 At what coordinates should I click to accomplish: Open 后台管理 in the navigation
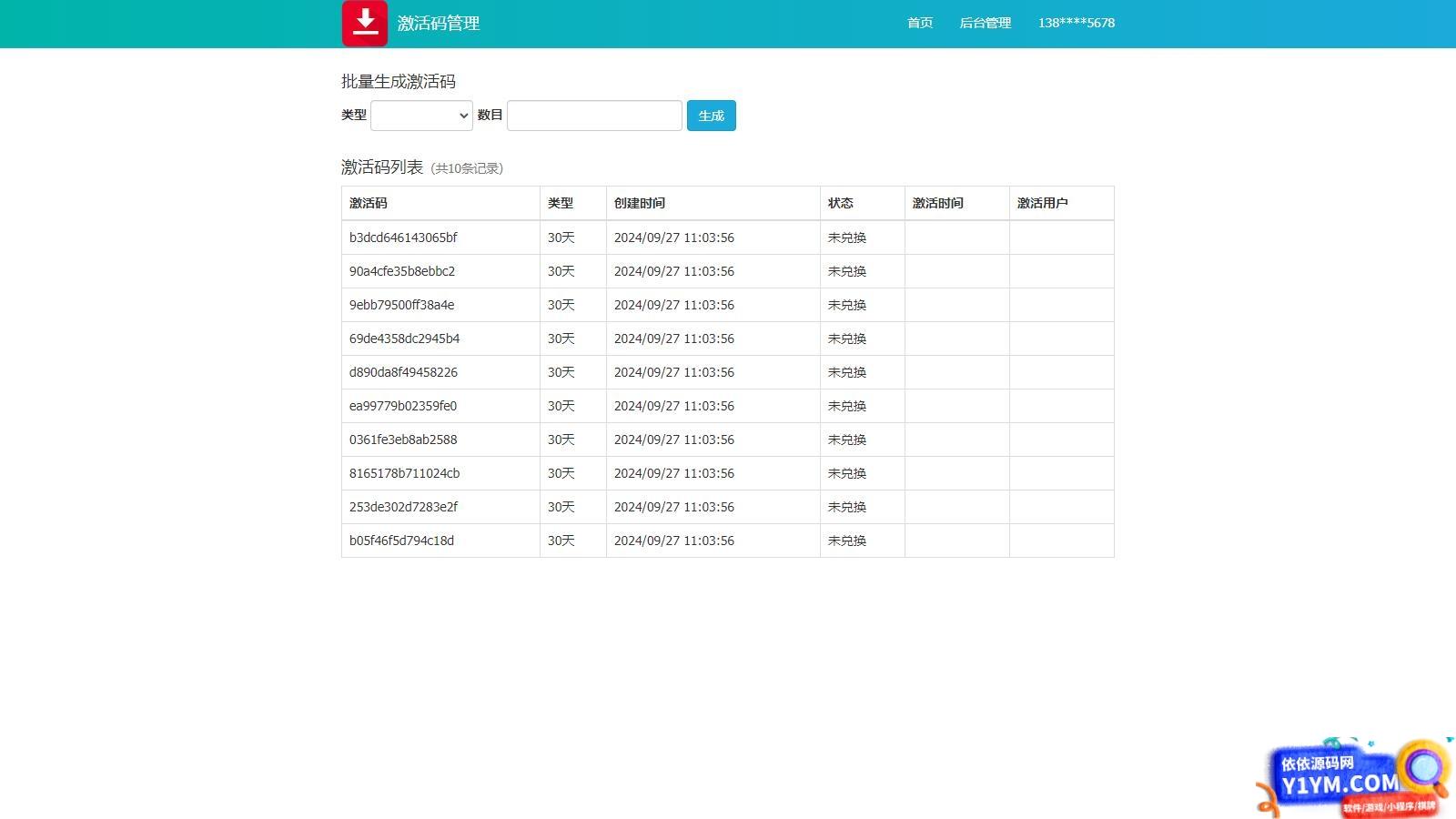pyautogui.click(x=986, y=23)
